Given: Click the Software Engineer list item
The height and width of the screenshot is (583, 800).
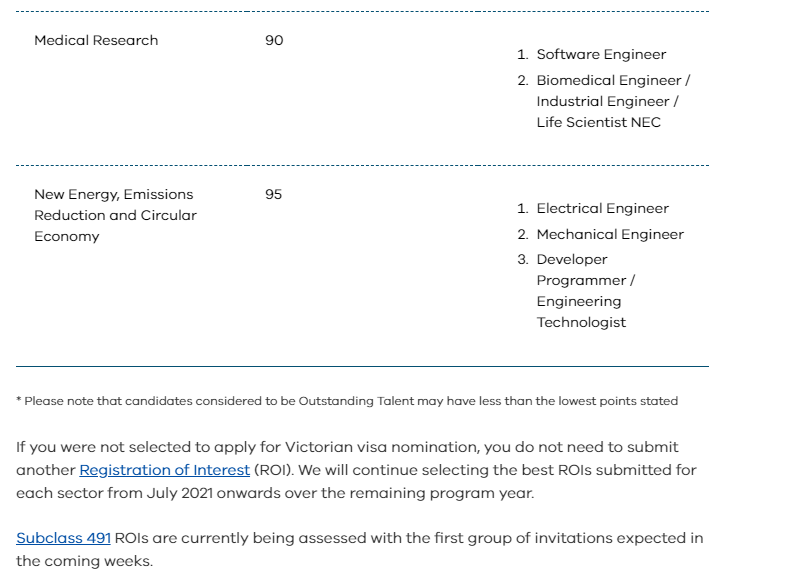Looking at the screenshot, I should pyautogui.click(x=601, y=55).
